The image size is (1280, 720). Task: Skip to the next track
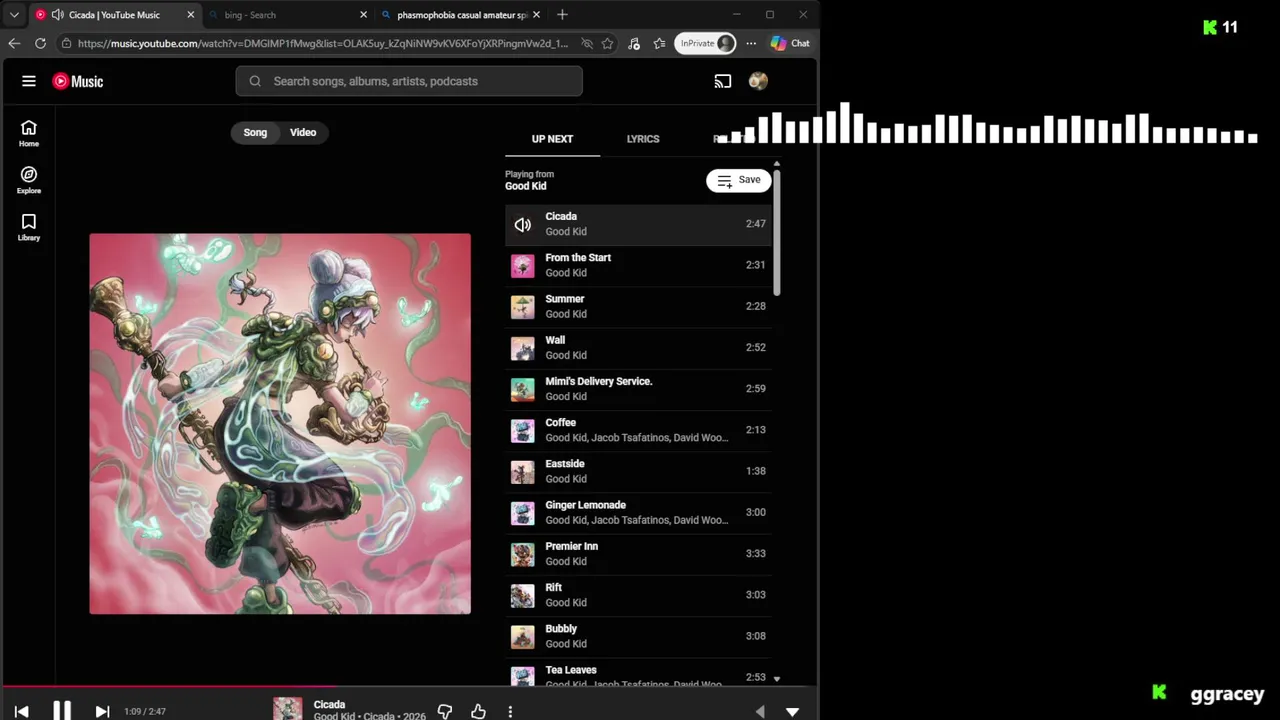click(x=102, y=711)
